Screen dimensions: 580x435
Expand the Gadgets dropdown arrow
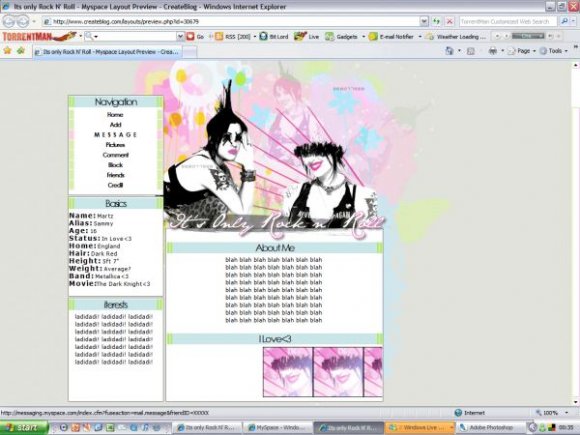tap(363, 36)
